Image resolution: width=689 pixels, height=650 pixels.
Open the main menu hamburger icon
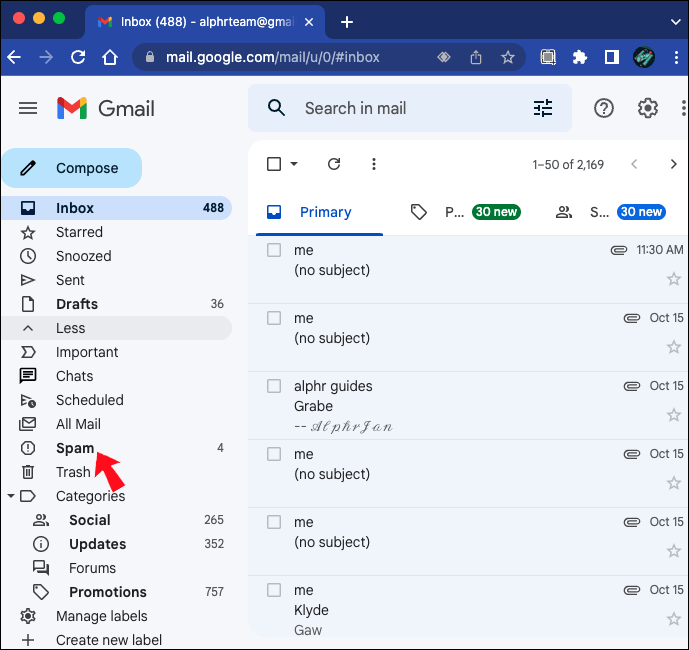(x=28, y=108)
